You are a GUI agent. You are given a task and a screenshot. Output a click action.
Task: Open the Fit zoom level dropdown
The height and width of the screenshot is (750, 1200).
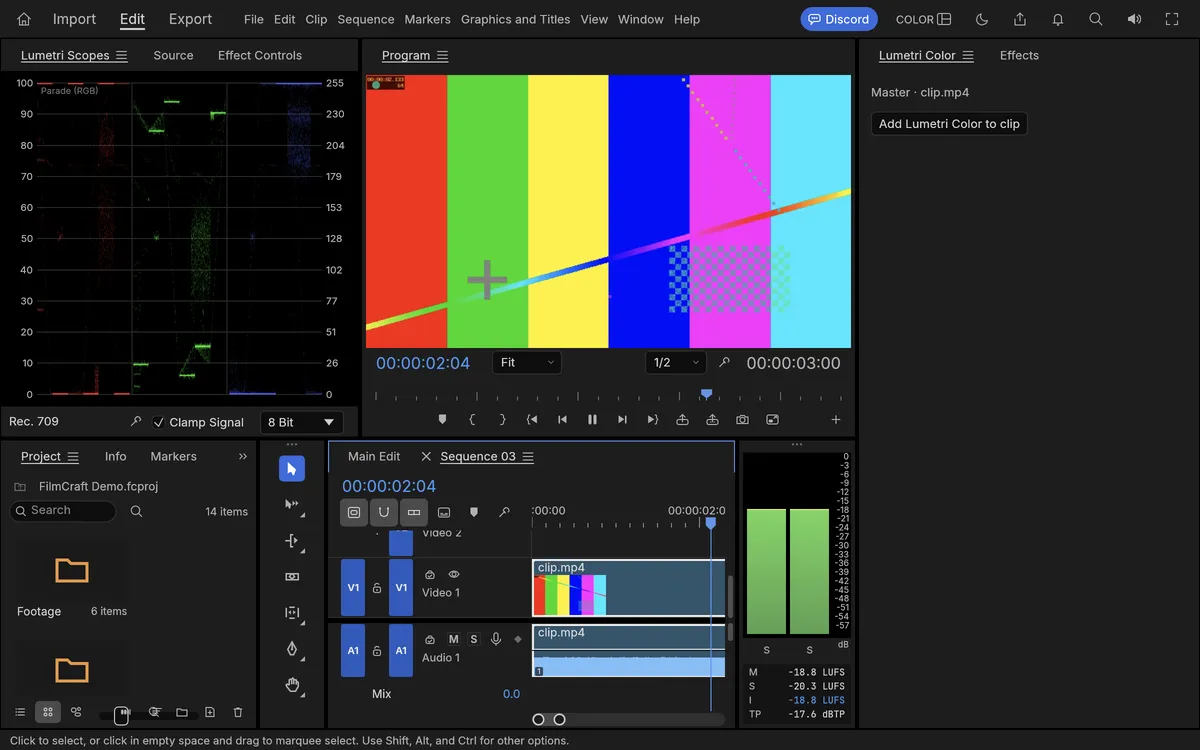coord(527,363)
